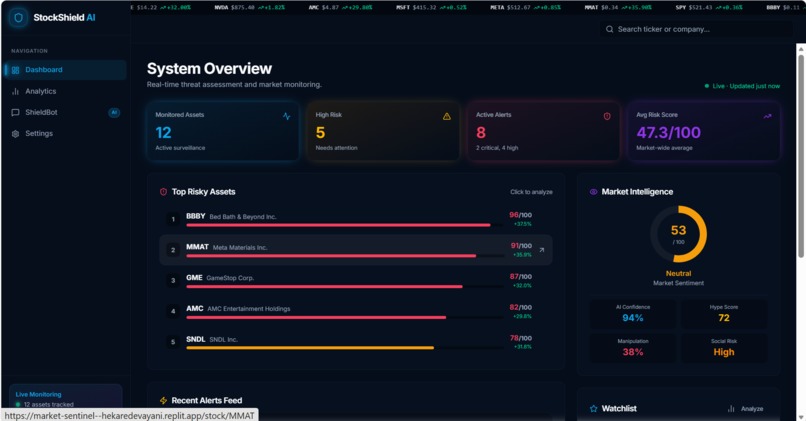
Task: Click the NVDA $875.40 ticker entry
Action: pyautogui.click(x=249, y=8)
